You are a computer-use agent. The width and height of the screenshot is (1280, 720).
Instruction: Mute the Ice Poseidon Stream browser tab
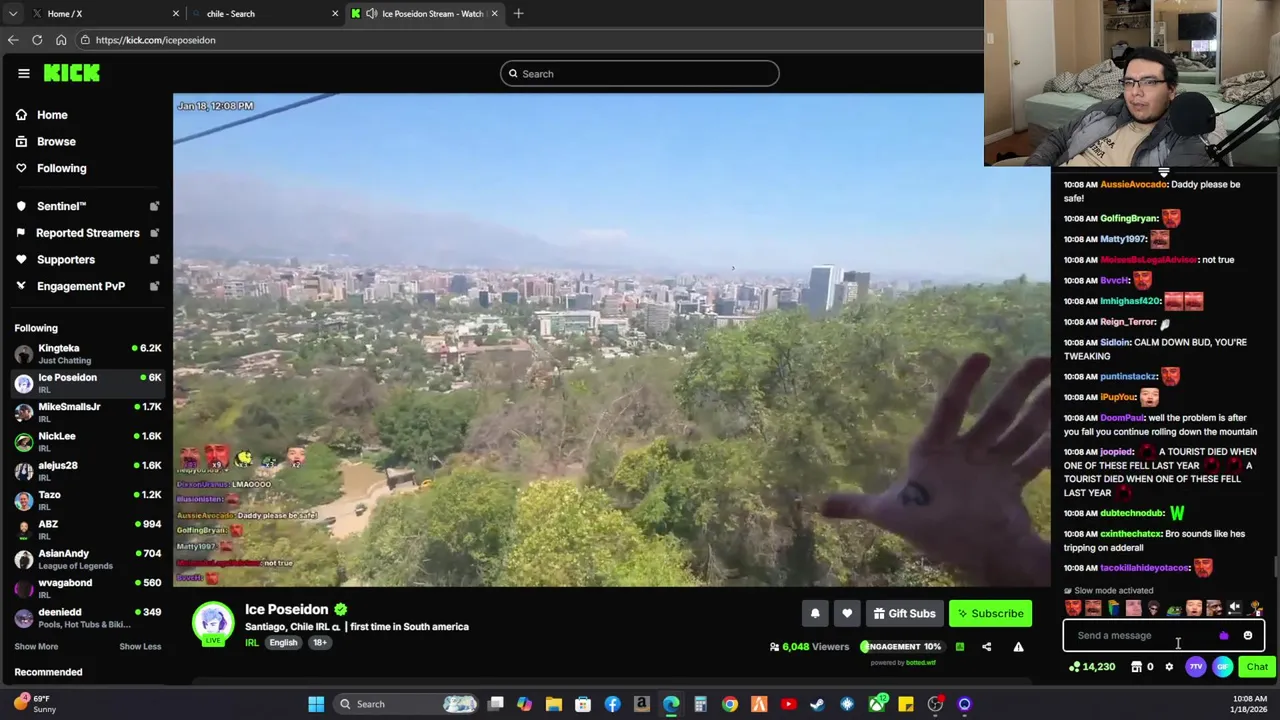point(372,14)
